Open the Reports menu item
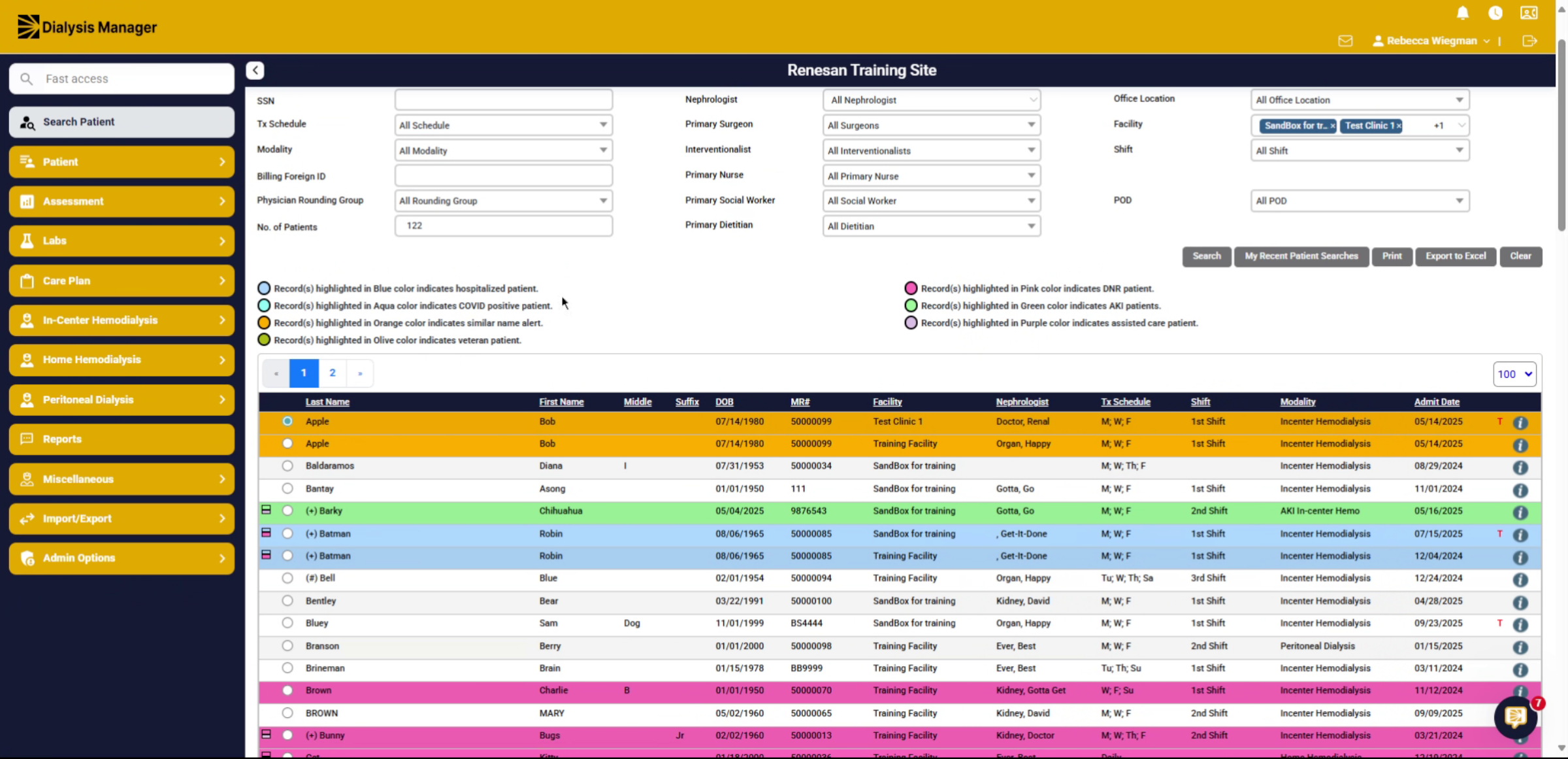1568x759 pixels. pos(122,439)
